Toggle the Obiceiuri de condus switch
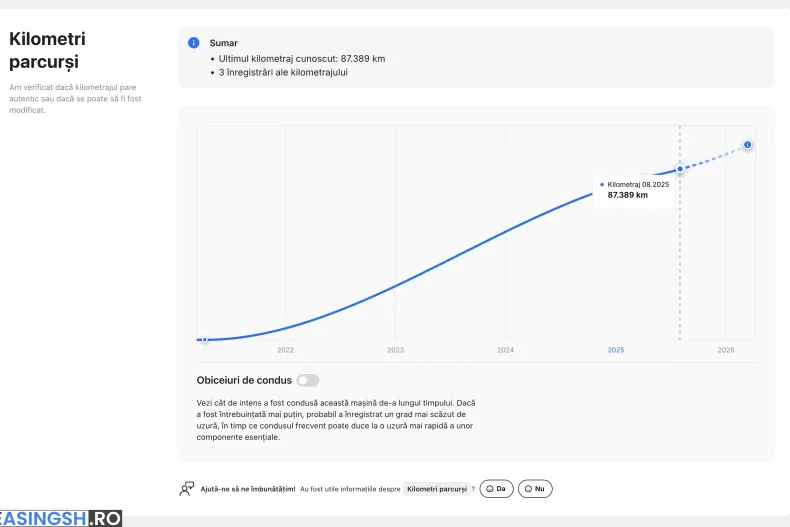 308,380
